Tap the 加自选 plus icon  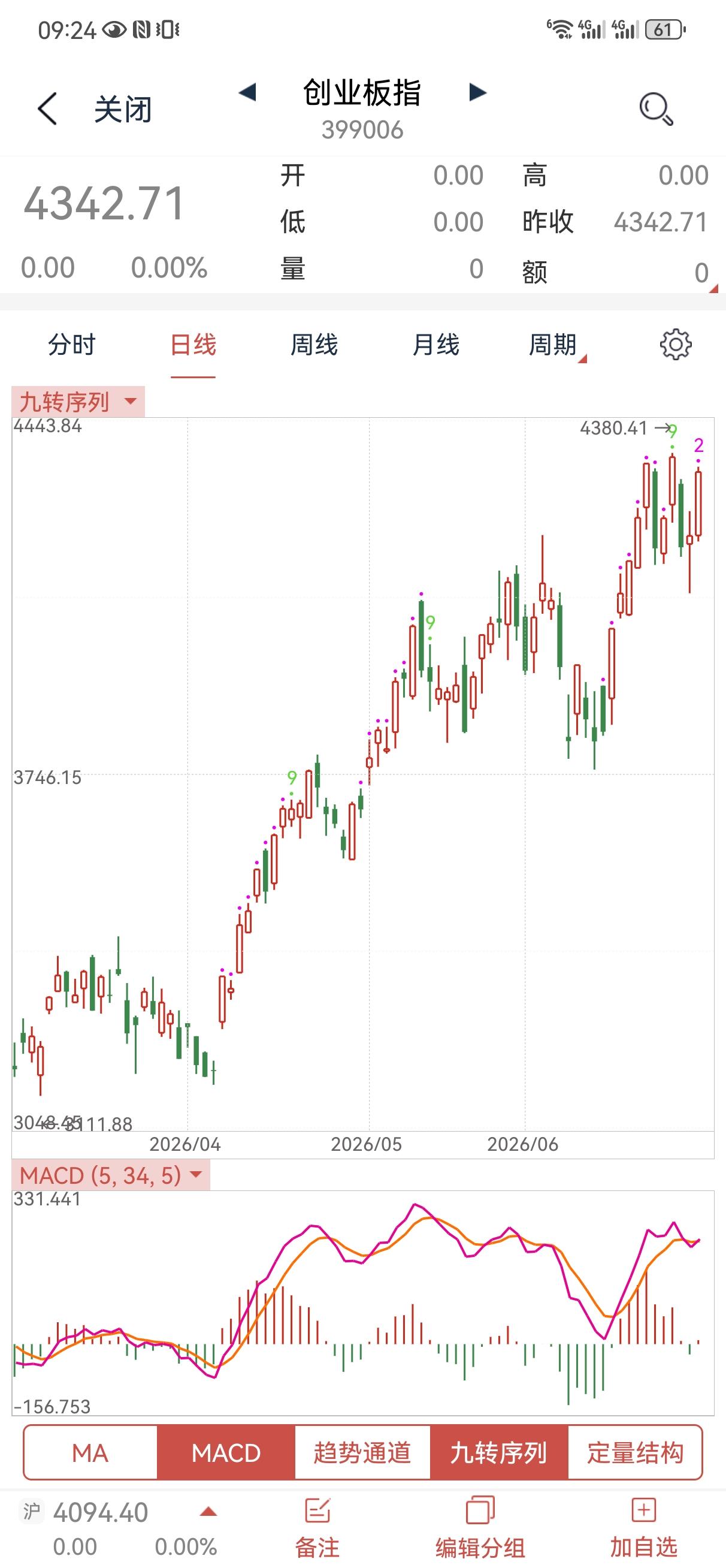tap(643, 1511)
